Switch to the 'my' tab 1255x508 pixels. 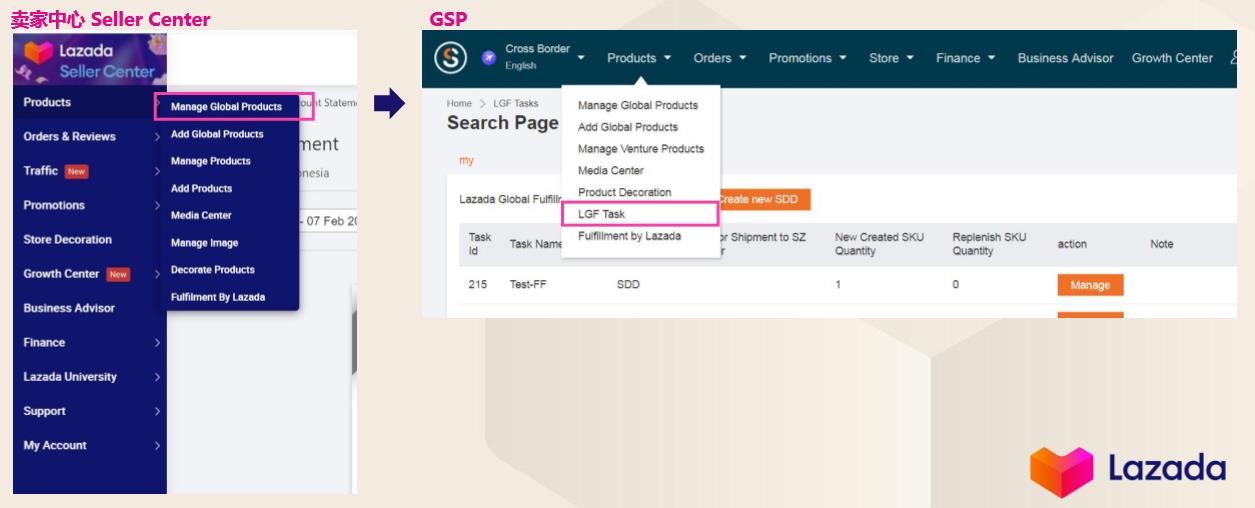point(465,160)
